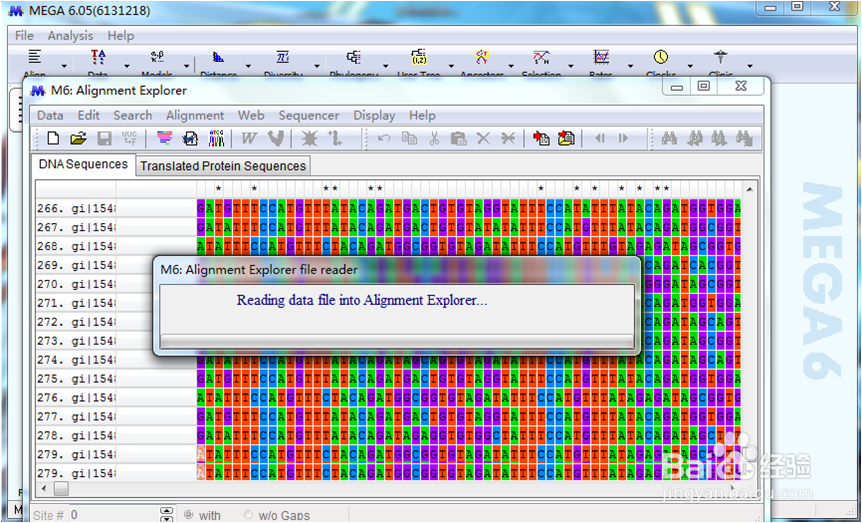Click the add sequence from clipboard icon

point(541,139)
